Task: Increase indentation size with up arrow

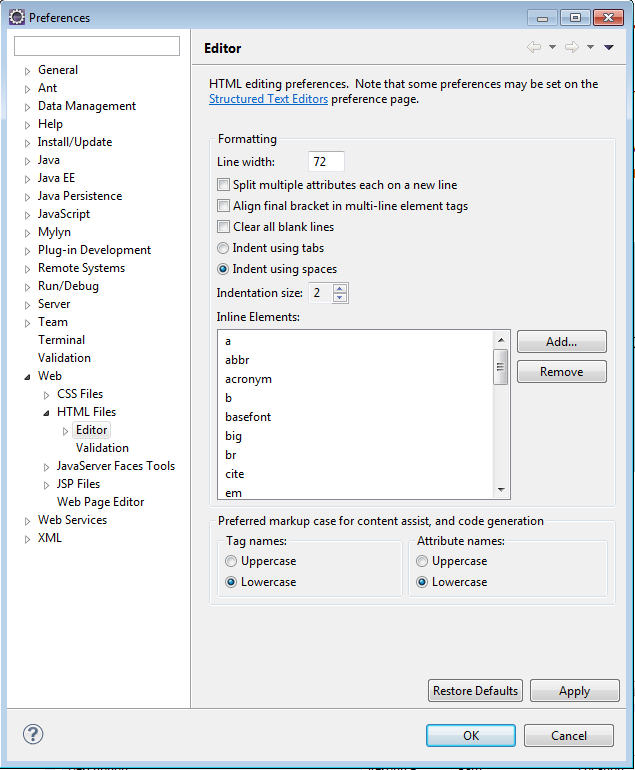Action: tap(340, 288)
